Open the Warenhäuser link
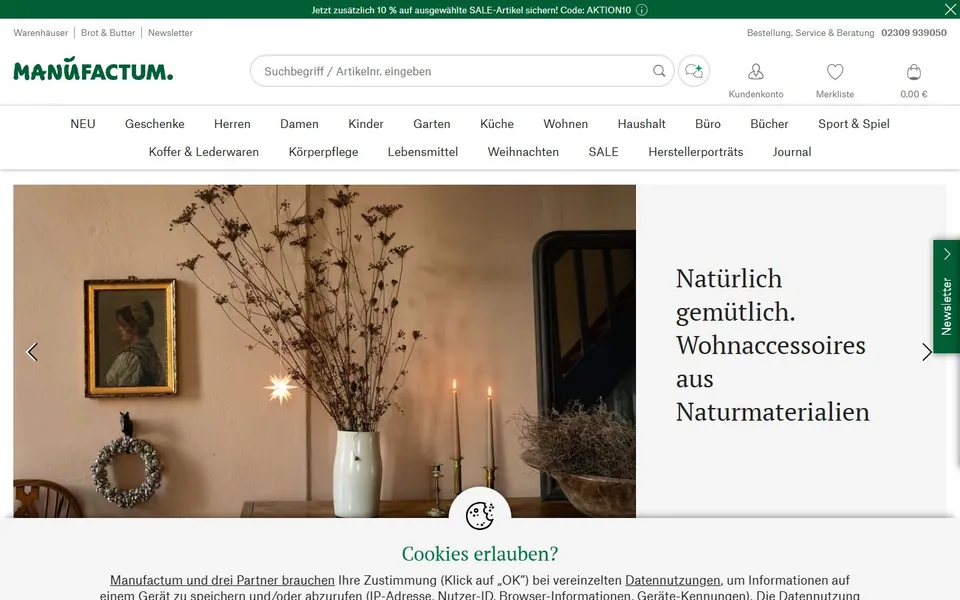 coord(40,33)
